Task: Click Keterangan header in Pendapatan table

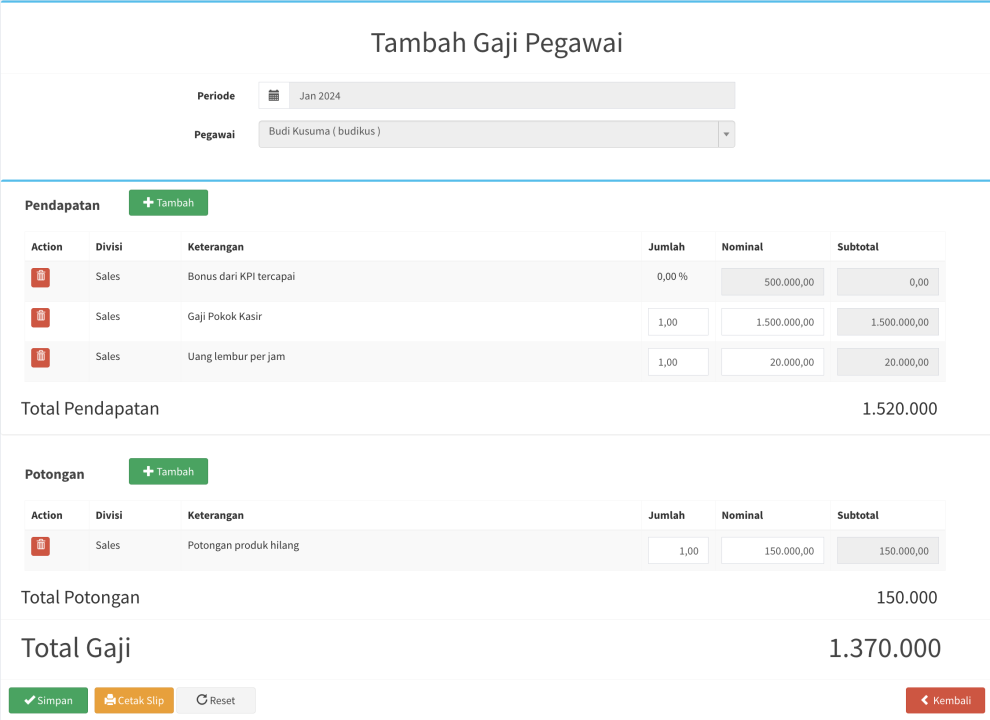Action: [215, 247]
